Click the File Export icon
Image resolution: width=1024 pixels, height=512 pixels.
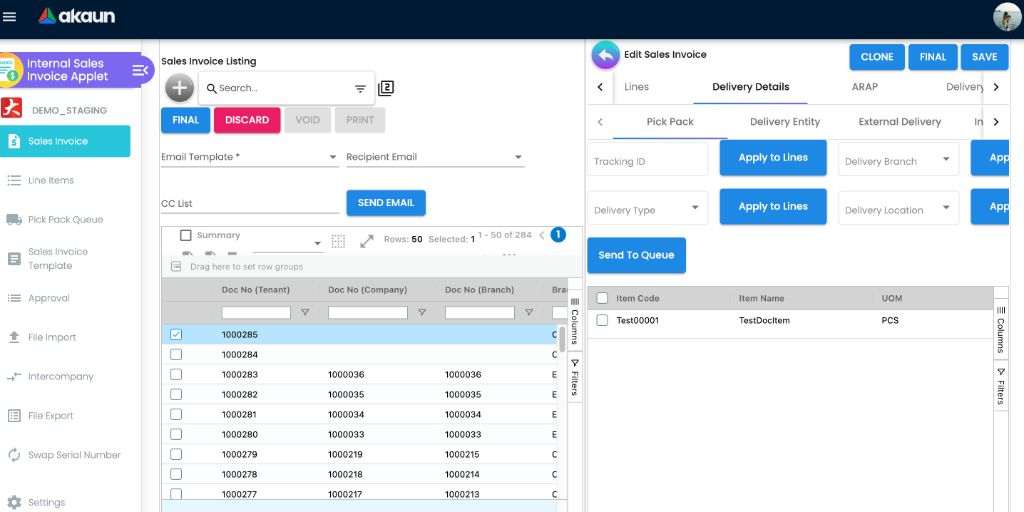point(14,416)
